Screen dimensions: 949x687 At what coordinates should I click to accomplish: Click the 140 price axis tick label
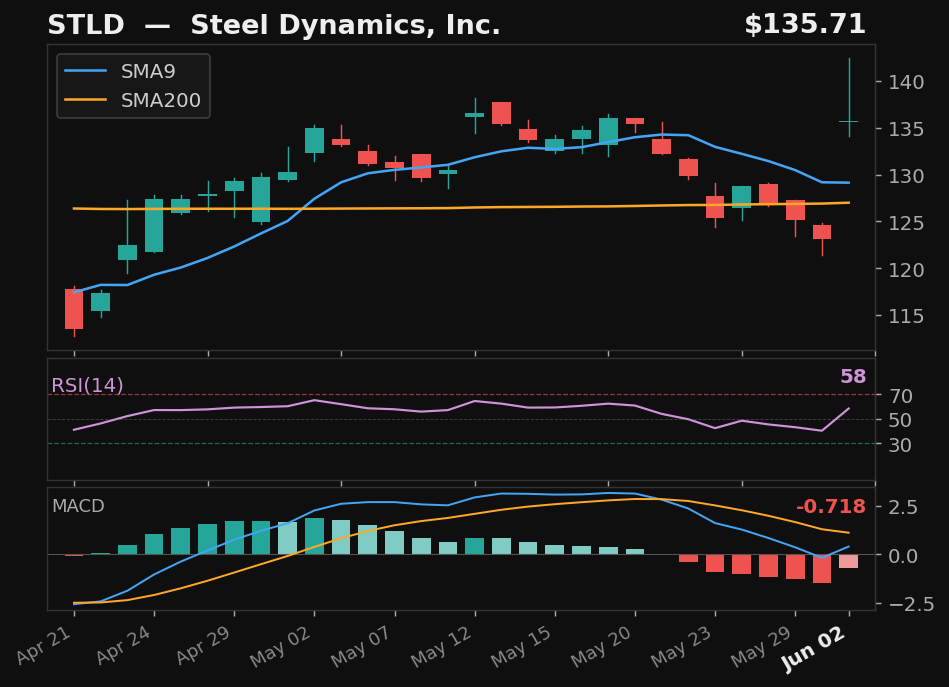click(x=906, y=82)
